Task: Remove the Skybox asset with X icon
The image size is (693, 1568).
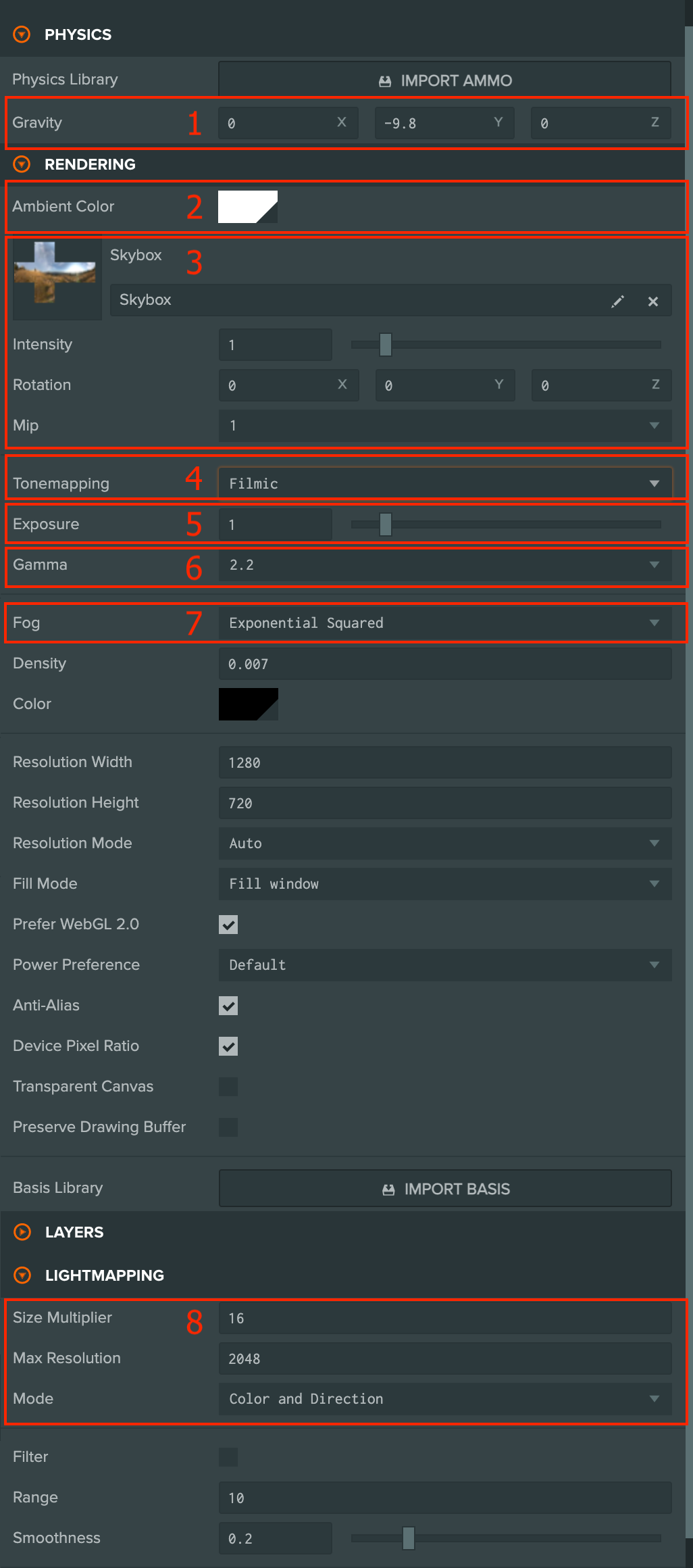Action: 653,301
